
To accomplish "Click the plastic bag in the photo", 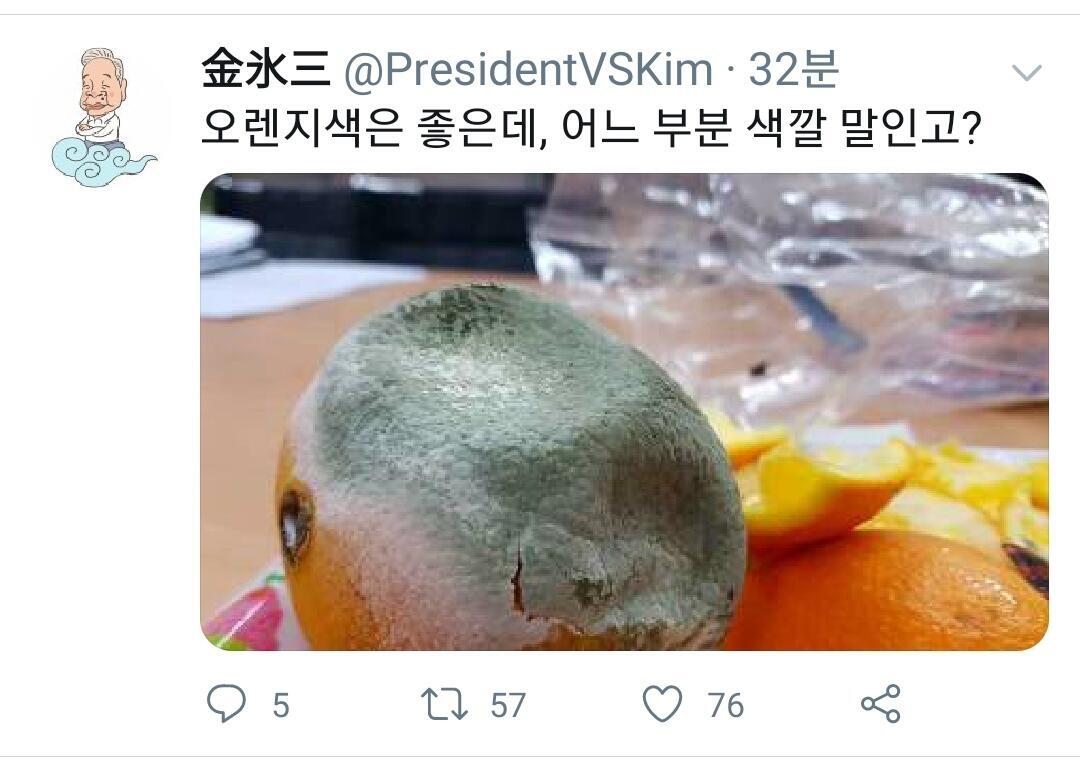I will pyautogui.click(x=792, y=289).
